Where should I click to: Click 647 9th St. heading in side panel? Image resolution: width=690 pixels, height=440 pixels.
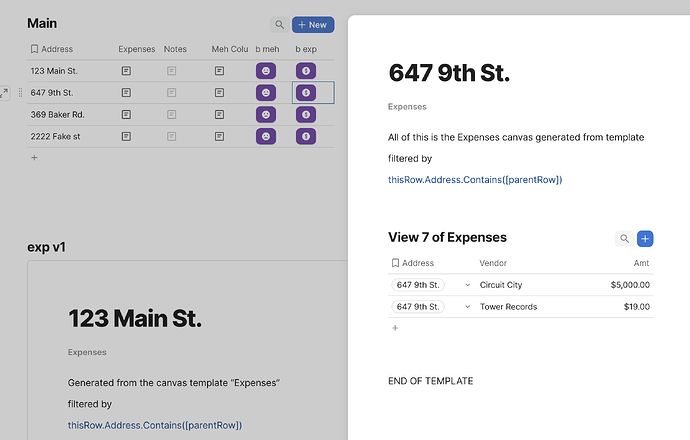[449, 73]
